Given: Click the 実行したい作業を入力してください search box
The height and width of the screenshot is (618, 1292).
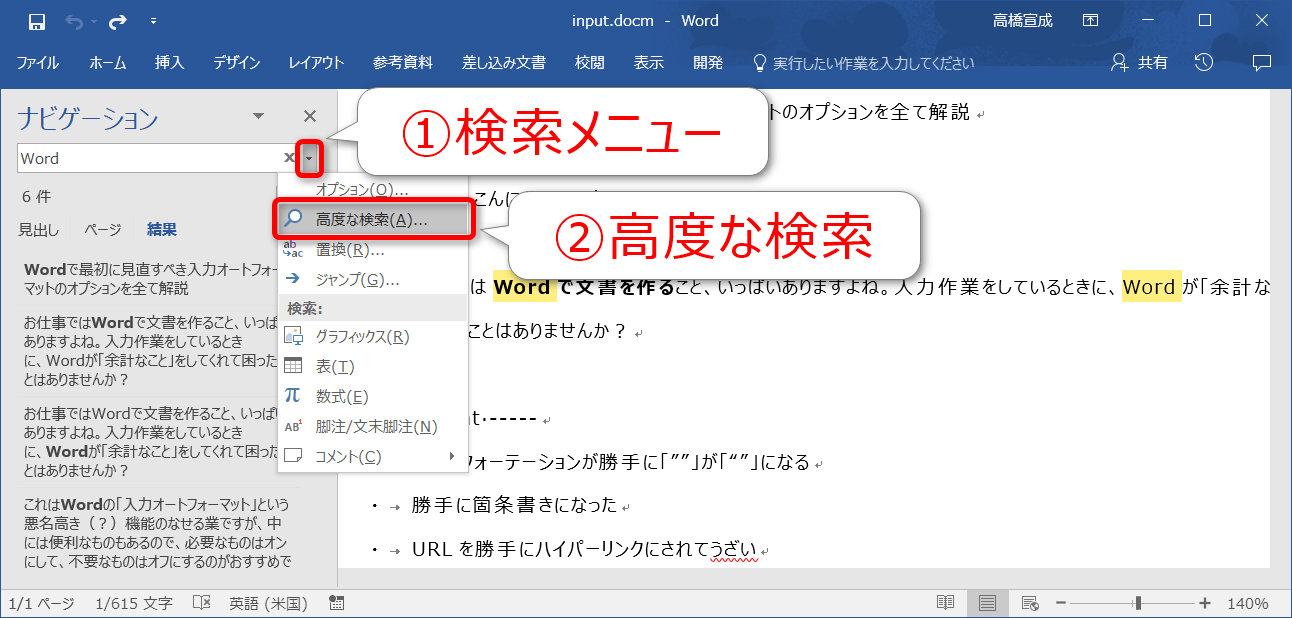Looking at the screenshot, I should point(863,63).
